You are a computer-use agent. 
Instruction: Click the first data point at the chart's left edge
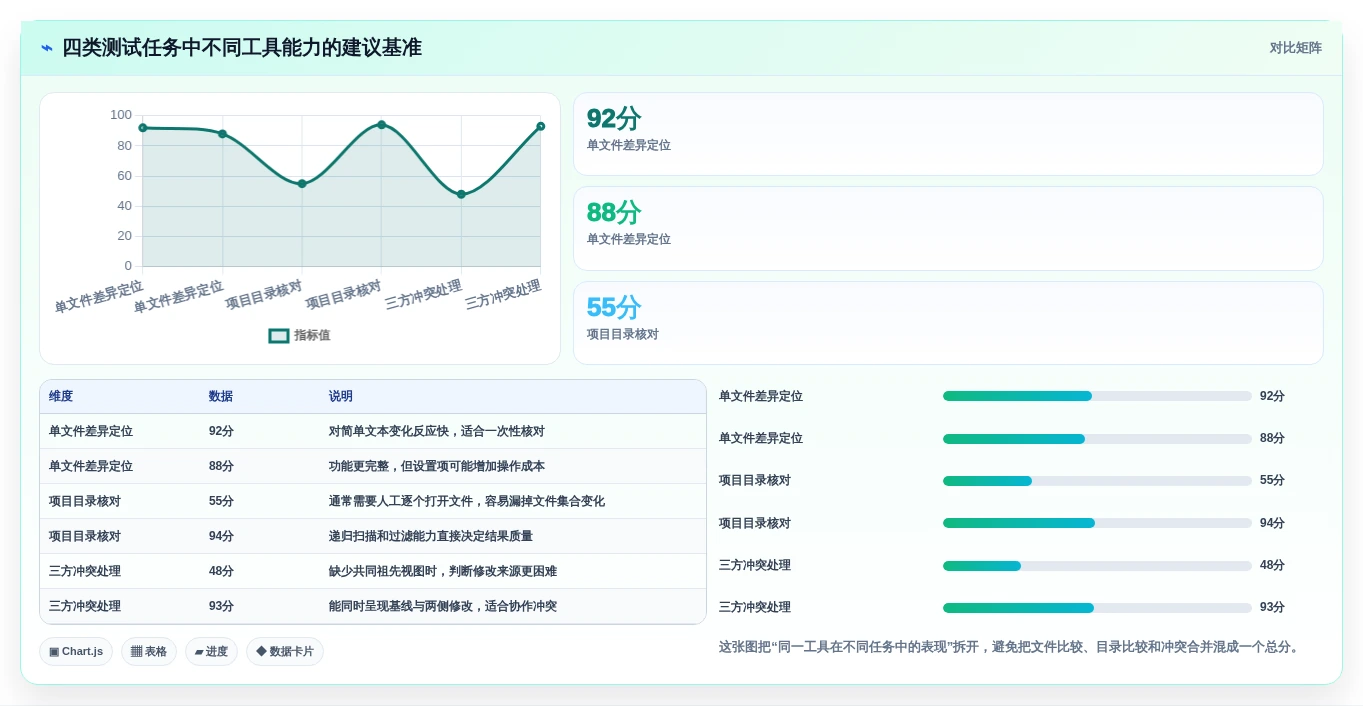coord(143,128)
